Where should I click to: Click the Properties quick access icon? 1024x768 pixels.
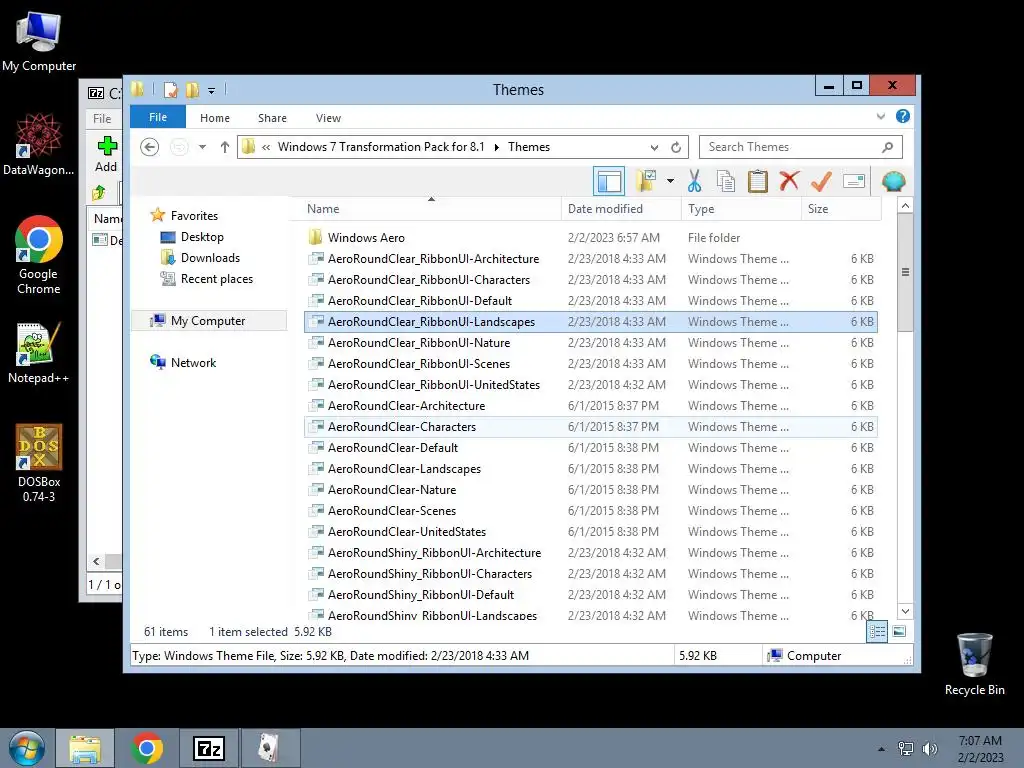[x=170, y=90]
